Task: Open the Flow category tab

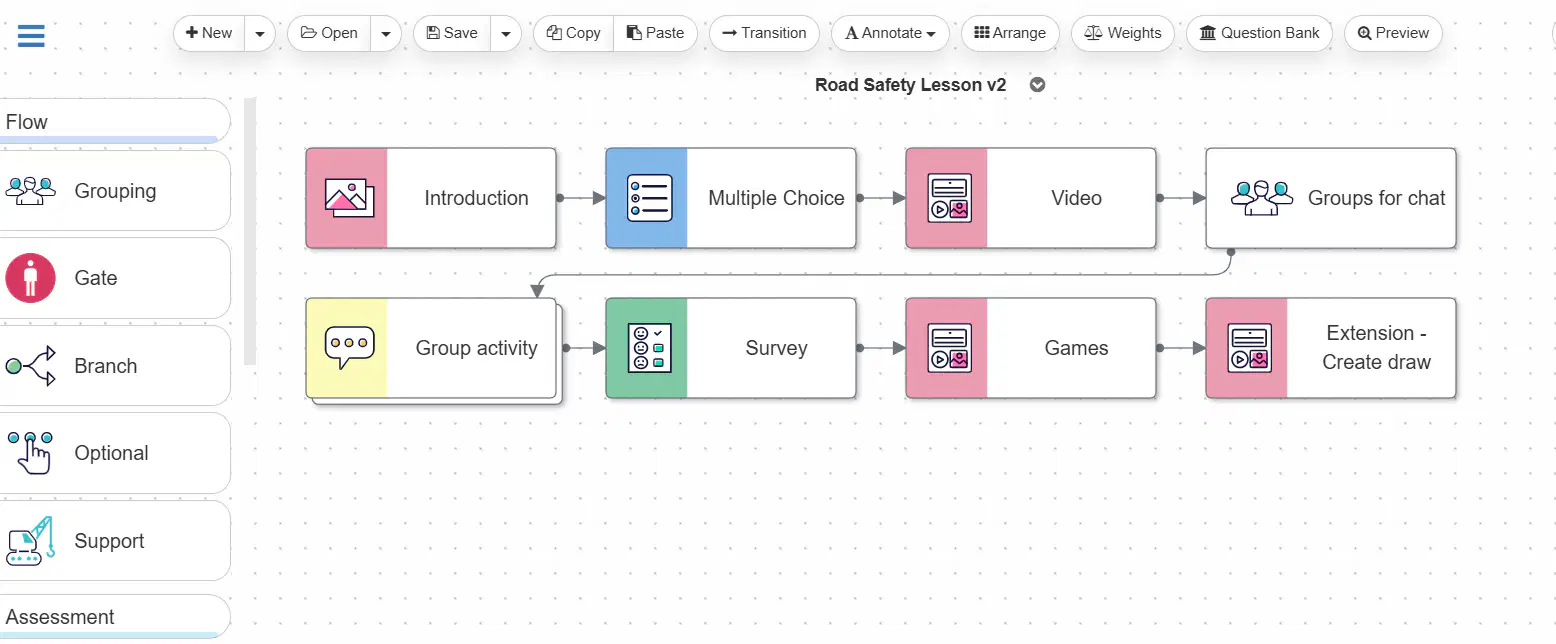Action: click(x=115, y=121)
